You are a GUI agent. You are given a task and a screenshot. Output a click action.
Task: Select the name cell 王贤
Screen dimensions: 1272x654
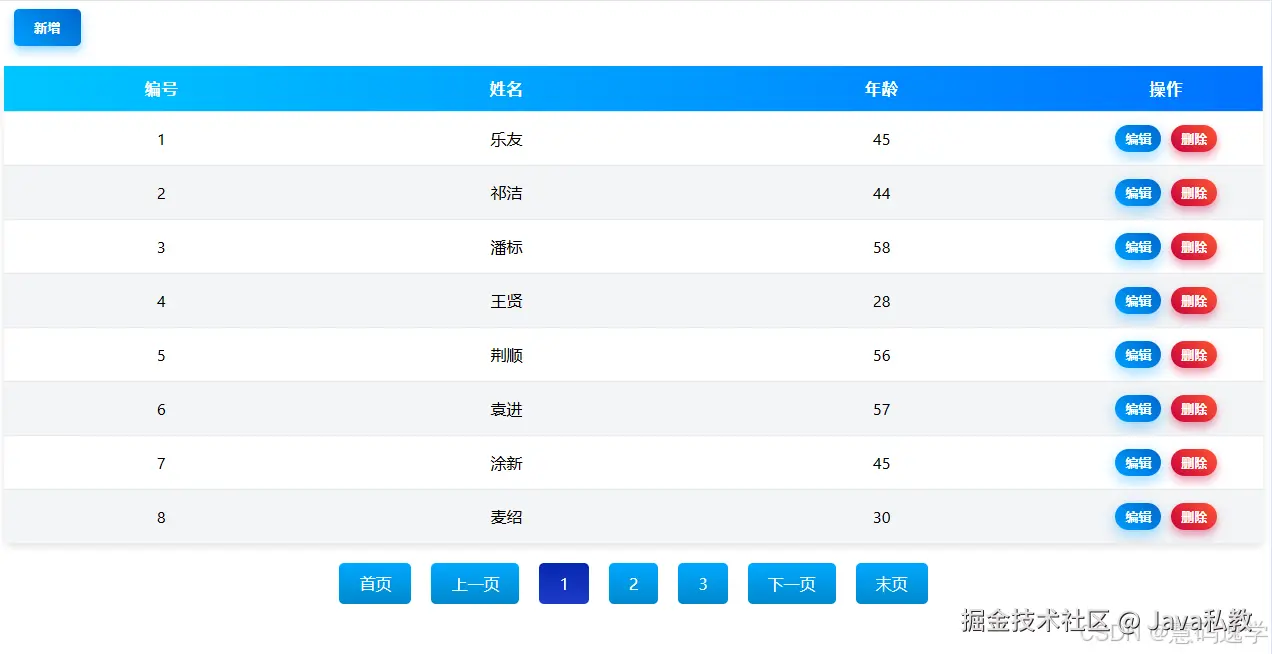click(x=506, y=302)
